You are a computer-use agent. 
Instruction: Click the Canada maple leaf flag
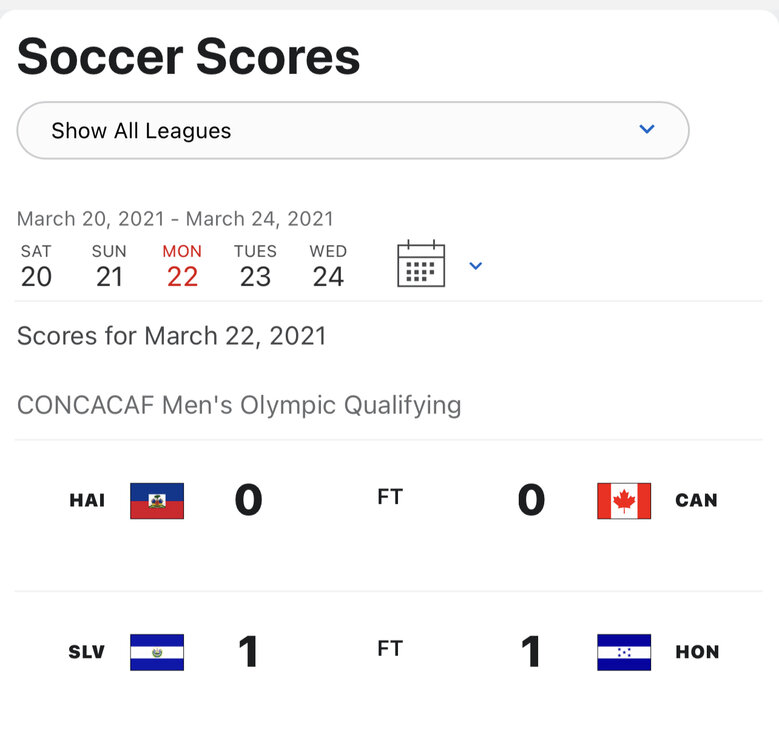pyautogui.click(x=623, y=500)
